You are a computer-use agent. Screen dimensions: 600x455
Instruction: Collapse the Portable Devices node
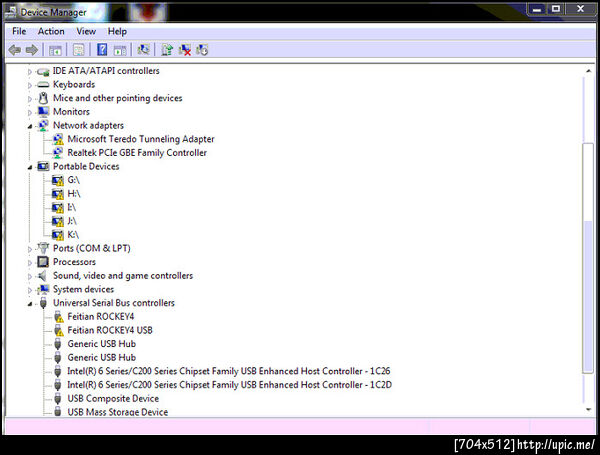tap(30, 167)
